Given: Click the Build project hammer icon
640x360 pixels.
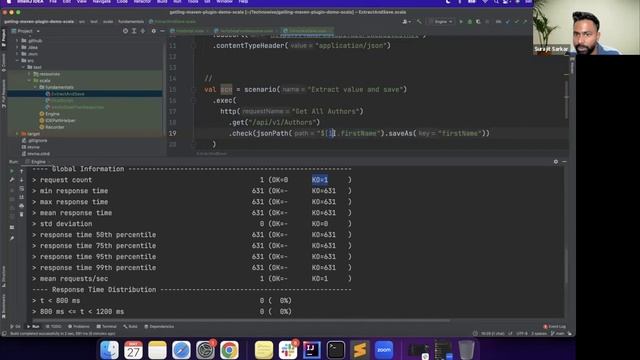Looking at the screenshot, I should click(419, 22).
